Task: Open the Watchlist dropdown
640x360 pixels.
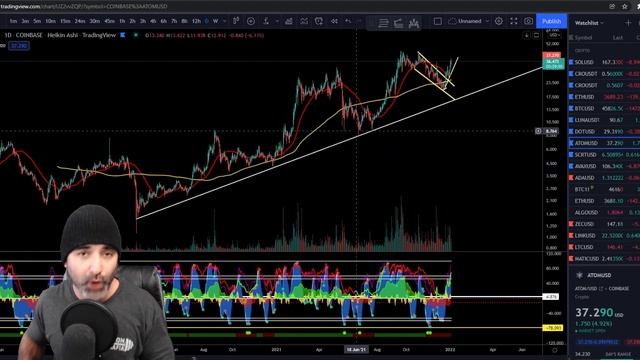Action: pyautogui.click(x=589, y=23)
